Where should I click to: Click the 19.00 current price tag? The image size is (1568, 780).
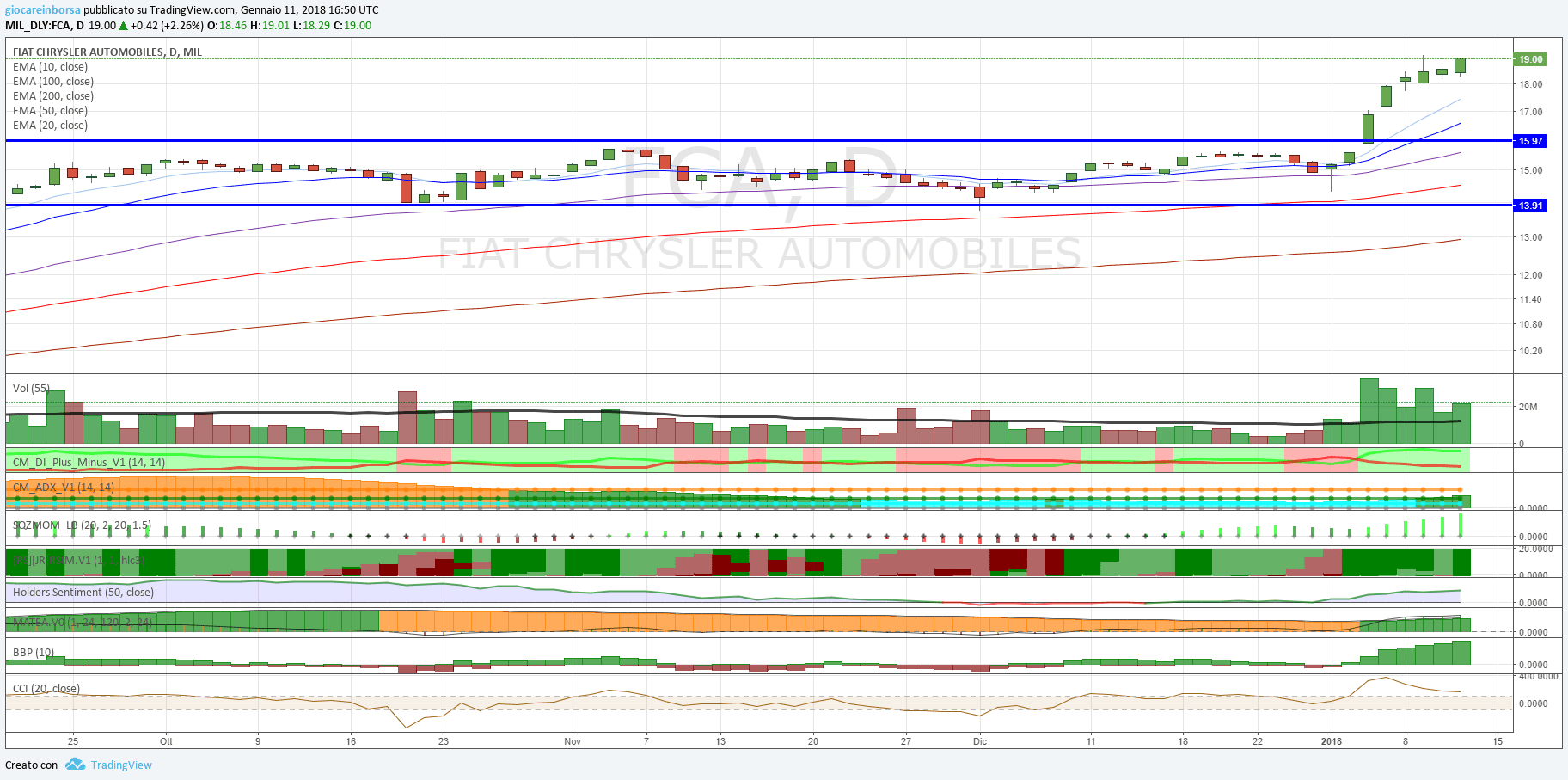(1530, 59)
